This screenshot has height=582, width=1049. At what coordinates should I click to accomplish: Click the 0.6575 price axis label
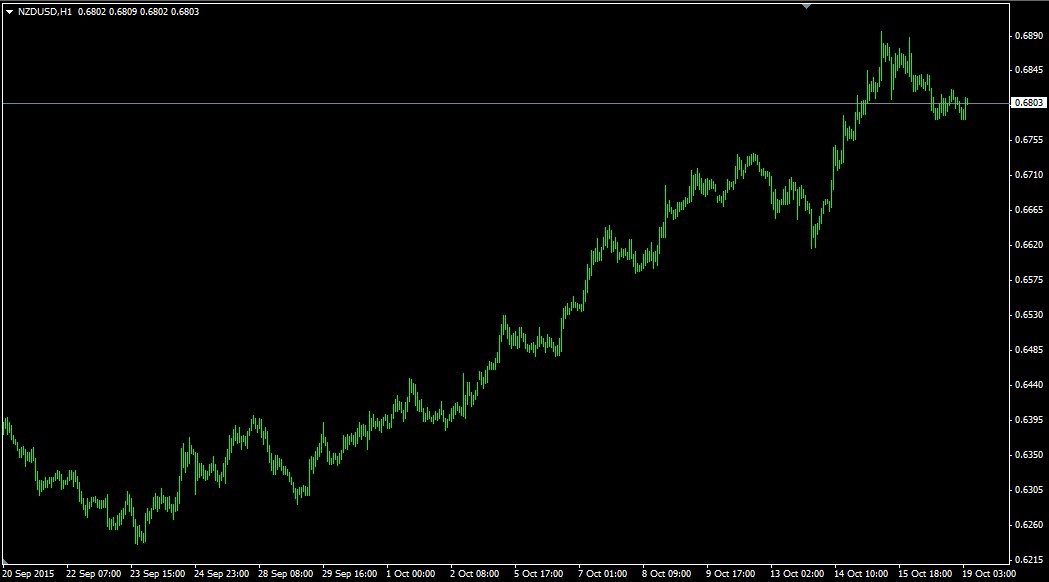tap(1029, 280)
